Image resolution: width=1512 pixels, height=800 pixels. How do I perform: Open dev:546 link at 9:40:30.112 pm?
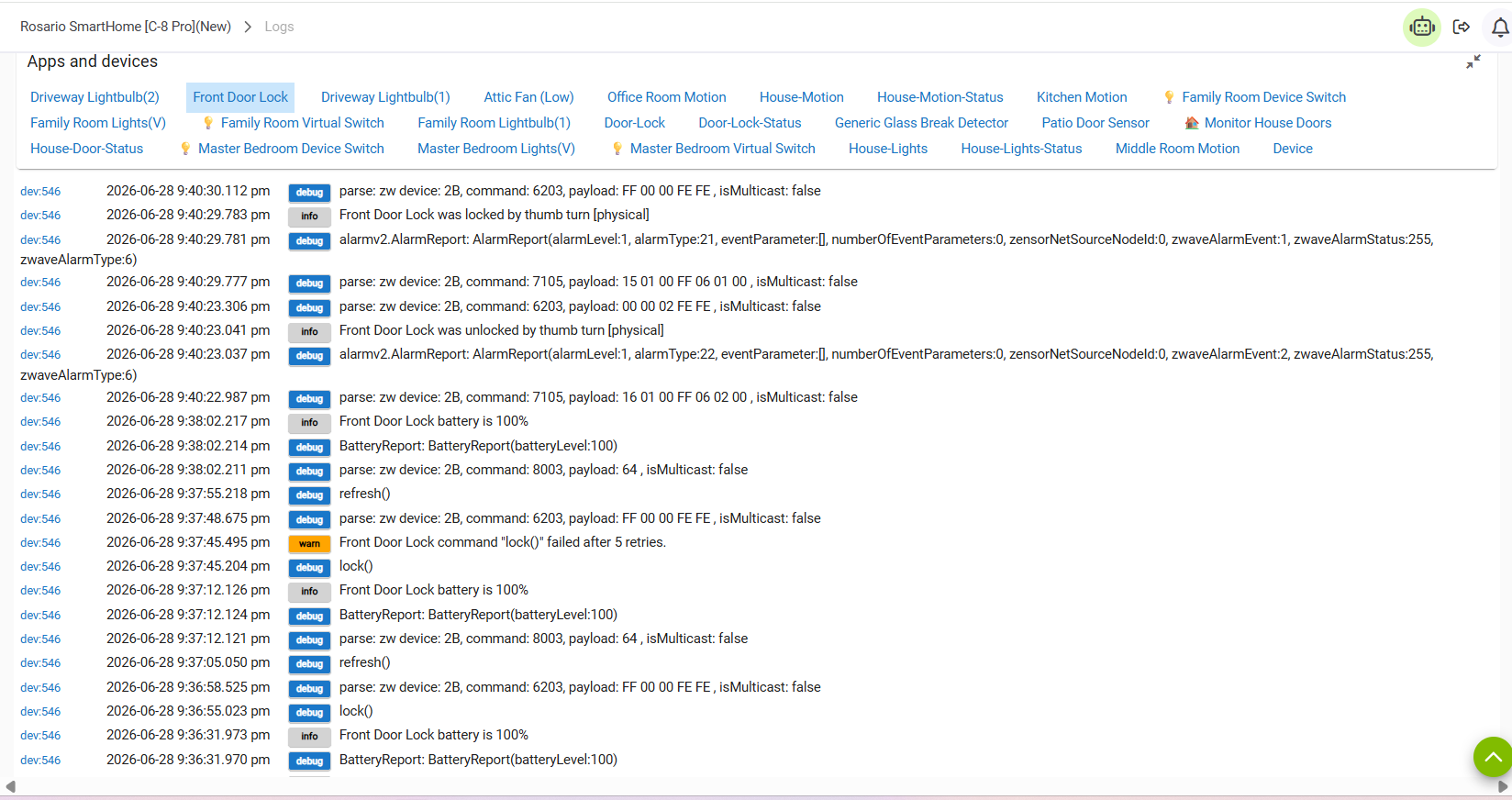coord(40,192)
